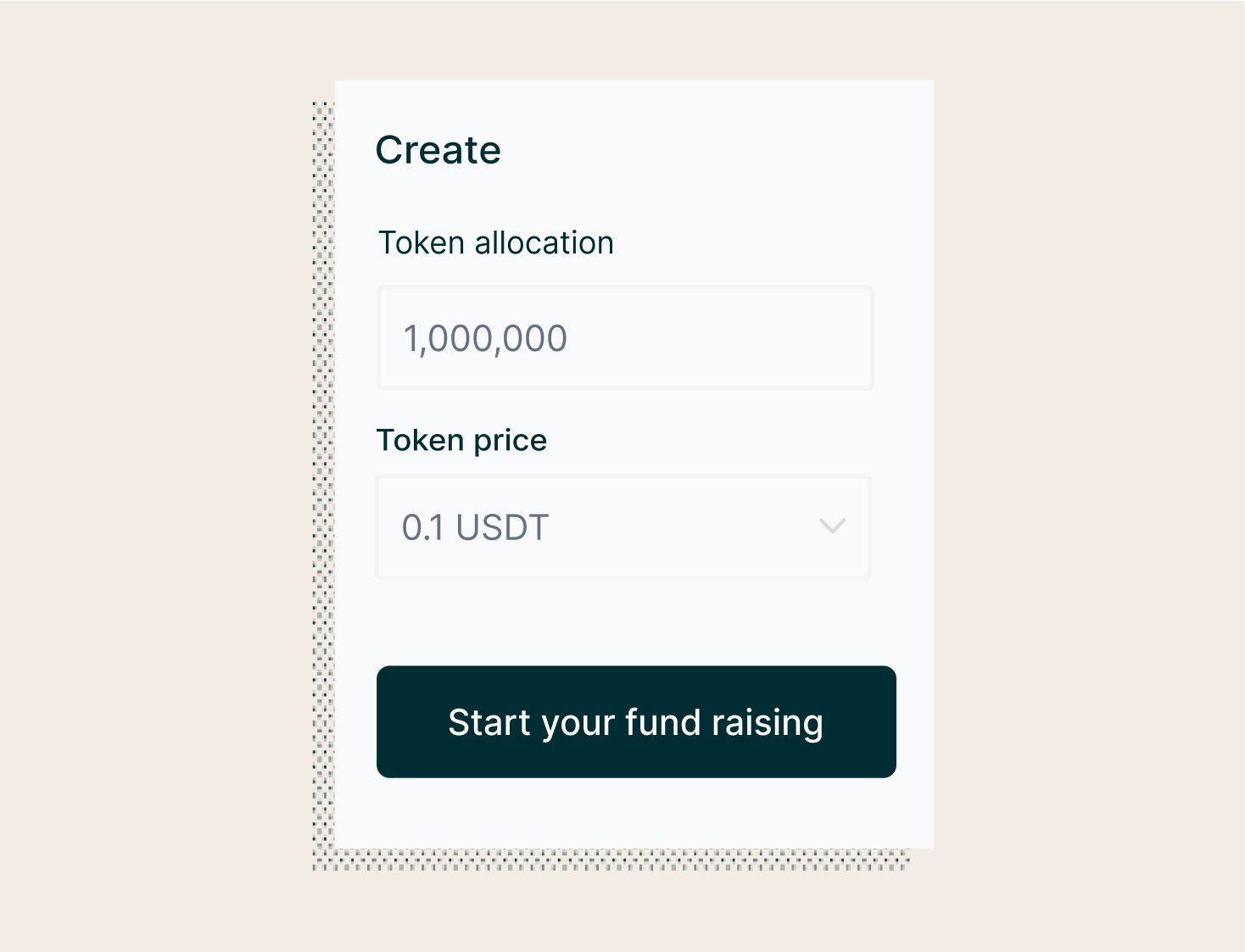This screenshot has height=952, width=1245.
Task: Click the 0.1 USDT value text
Action: tap(475, 526)
